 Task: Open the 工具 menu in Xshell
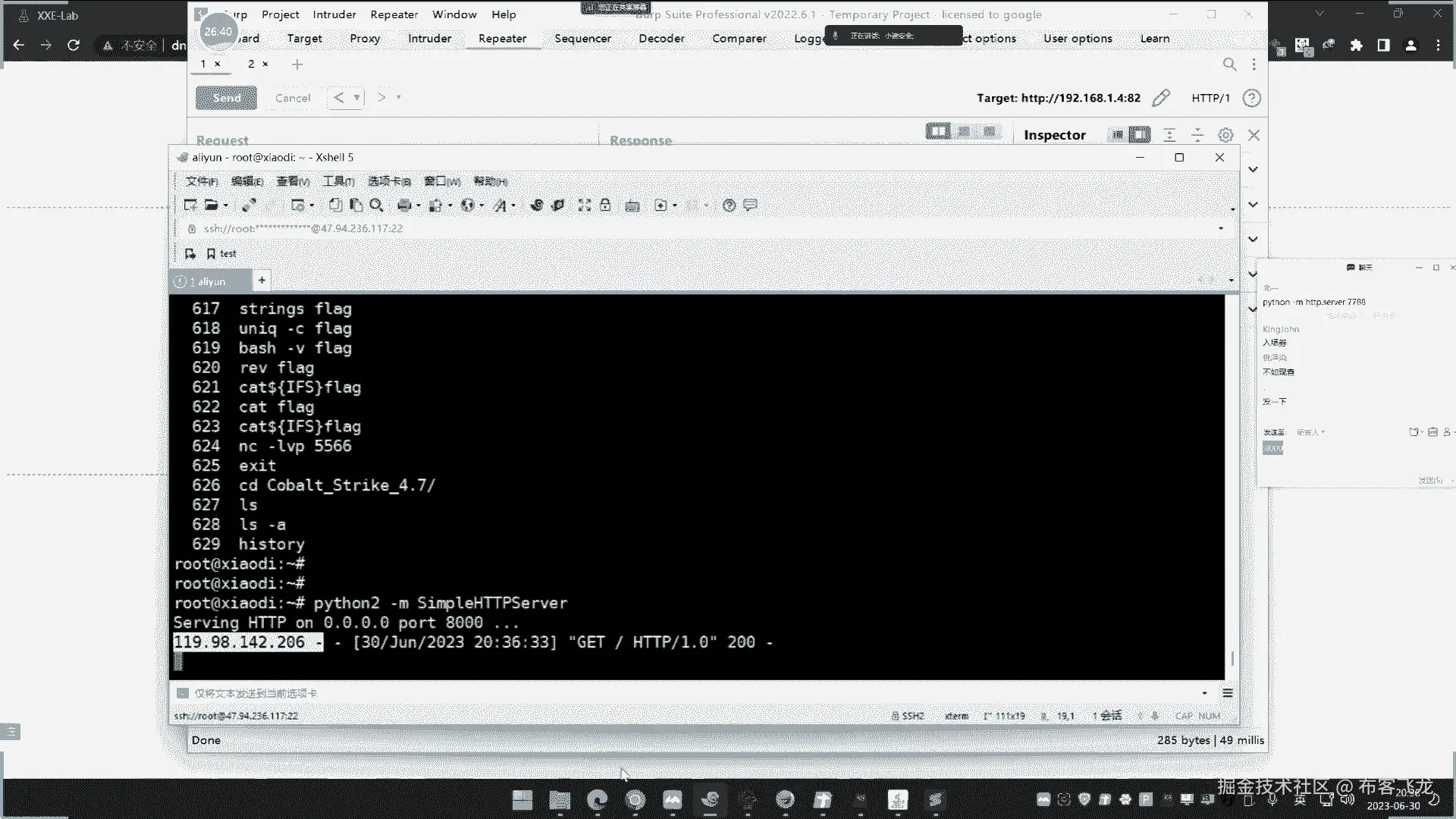338,181
